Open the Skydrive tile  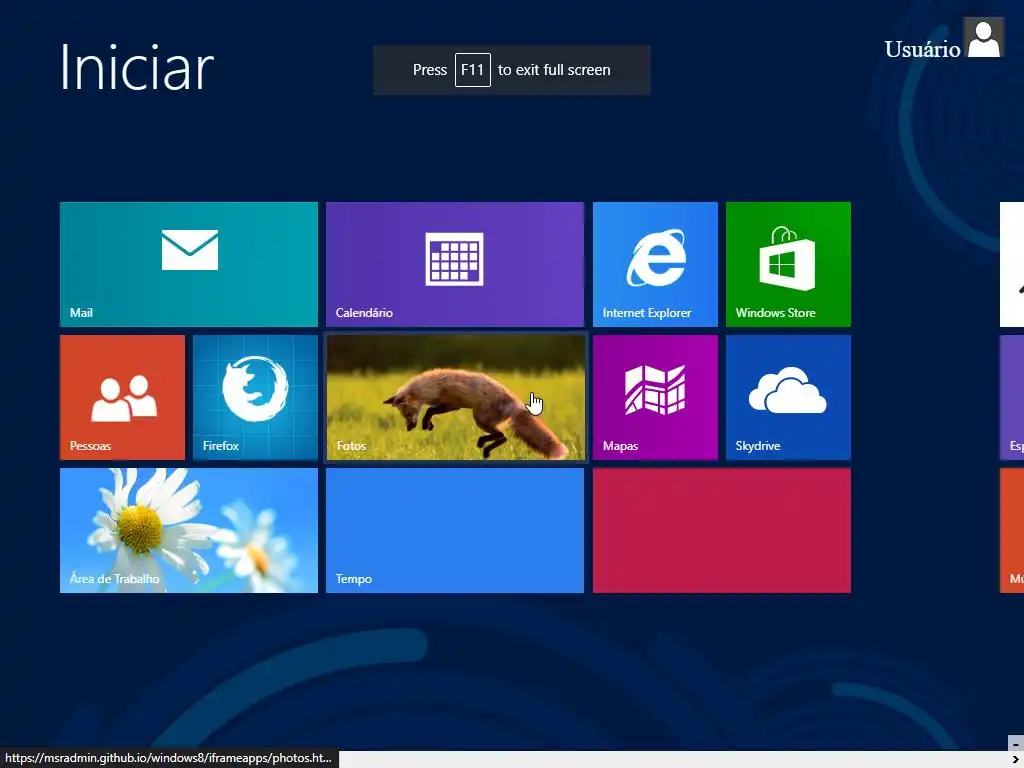788,398
